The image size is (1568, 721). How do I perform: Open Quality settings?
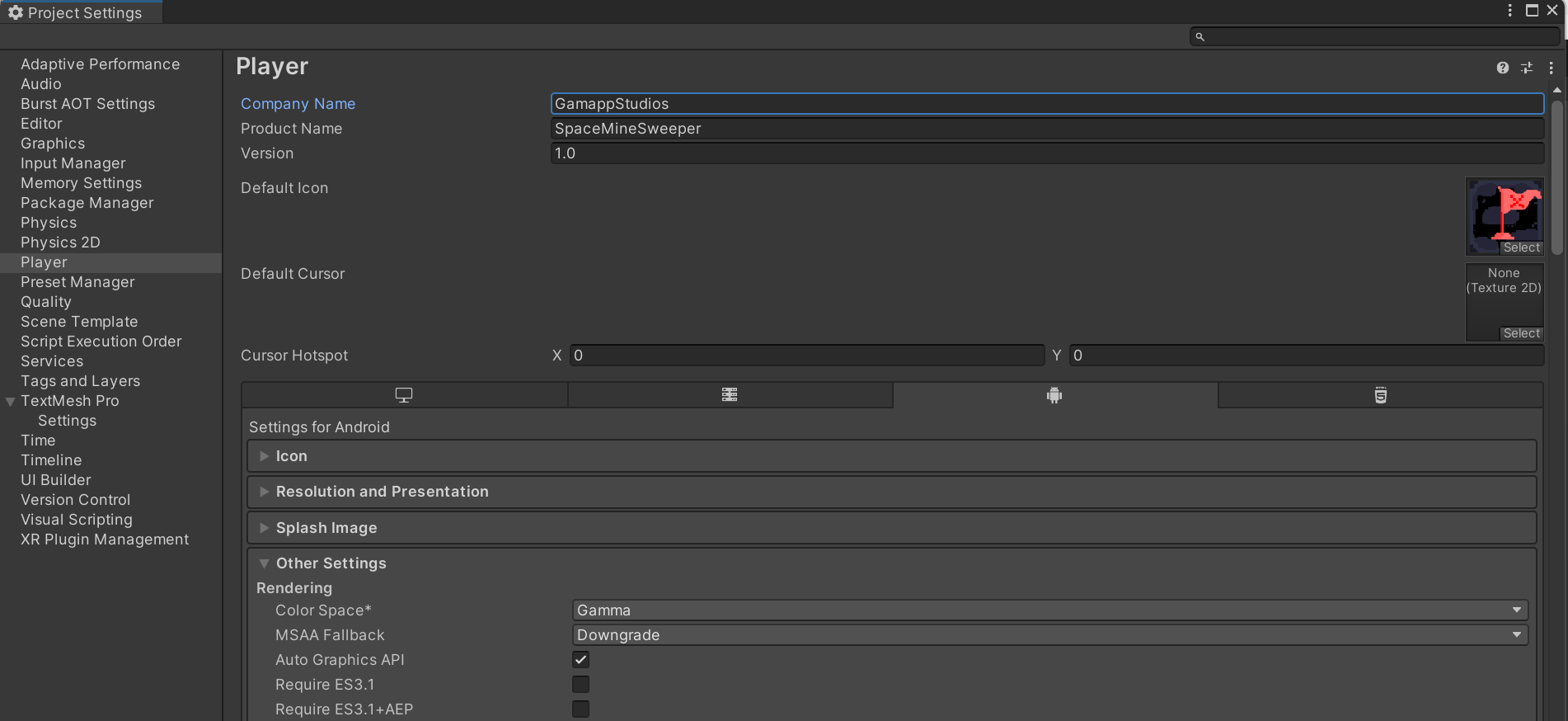click(46, 302)
